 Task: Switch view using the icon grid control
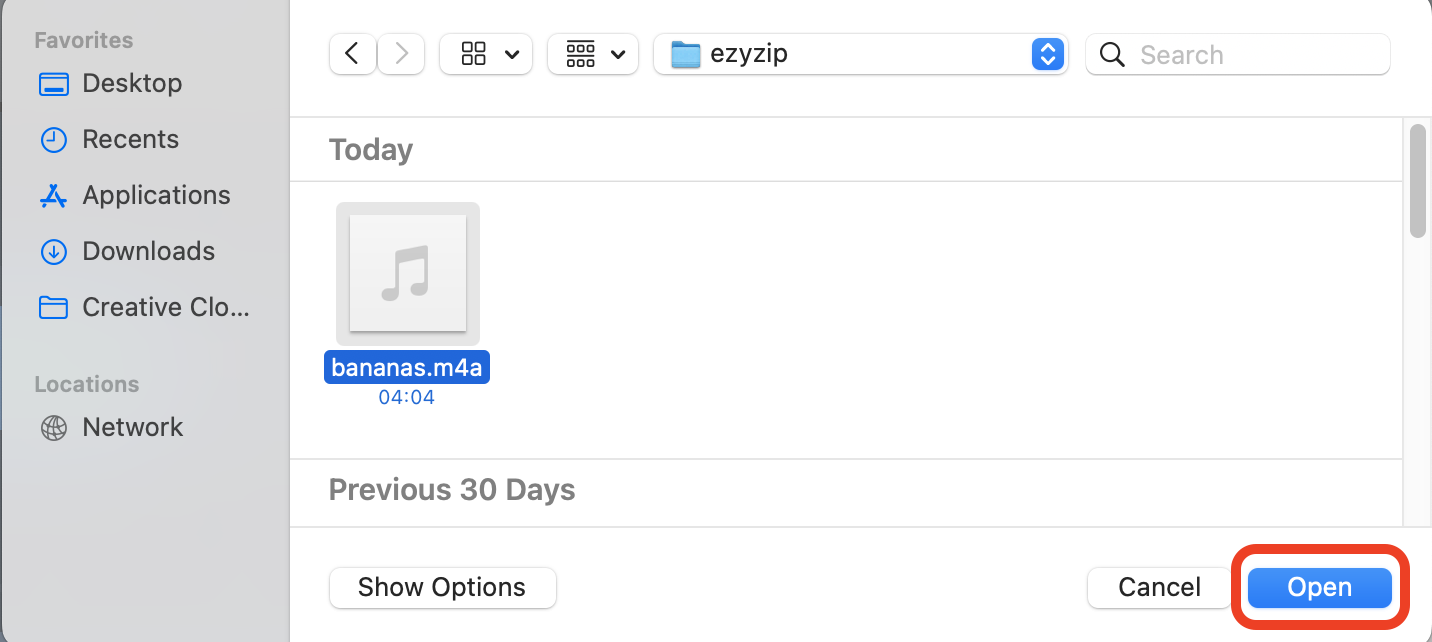473,54
